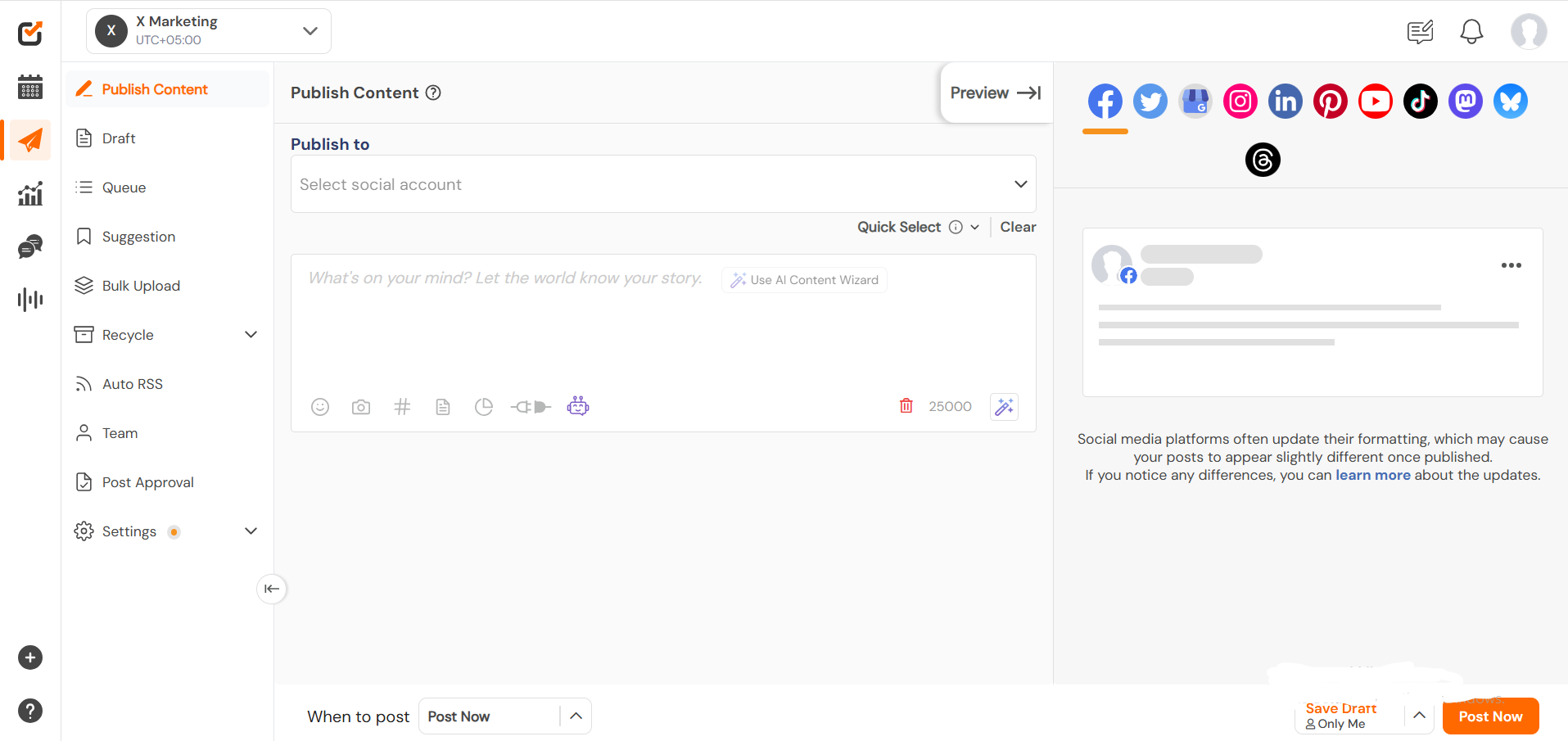The height and width of the screenshot is (741, 1568).
Task: Click the Preview collapse button
Action: click(x=996, y=93)
